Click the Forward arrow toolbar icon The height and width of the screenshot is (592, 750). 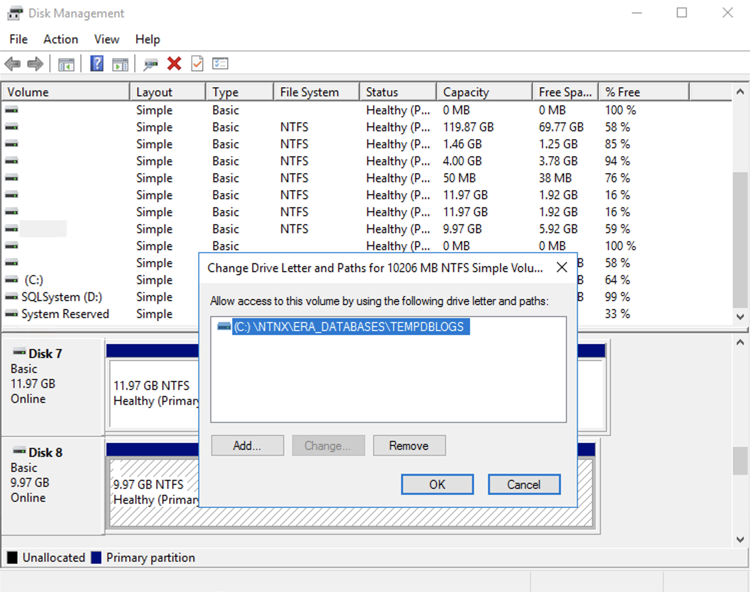click(x=35, y=64)
